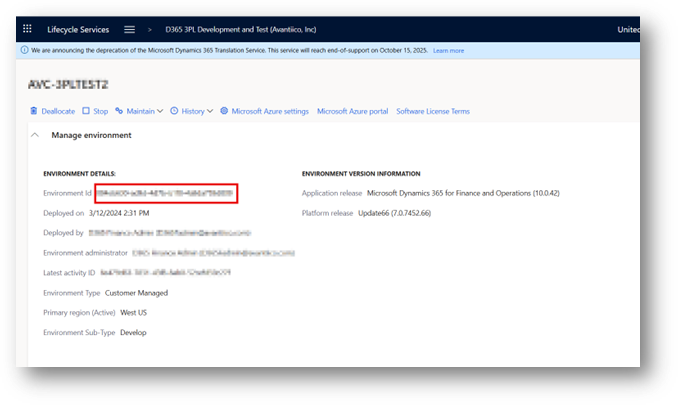Select the Latest activity ID value
This screenshot has height=406, width=678.
165,272
